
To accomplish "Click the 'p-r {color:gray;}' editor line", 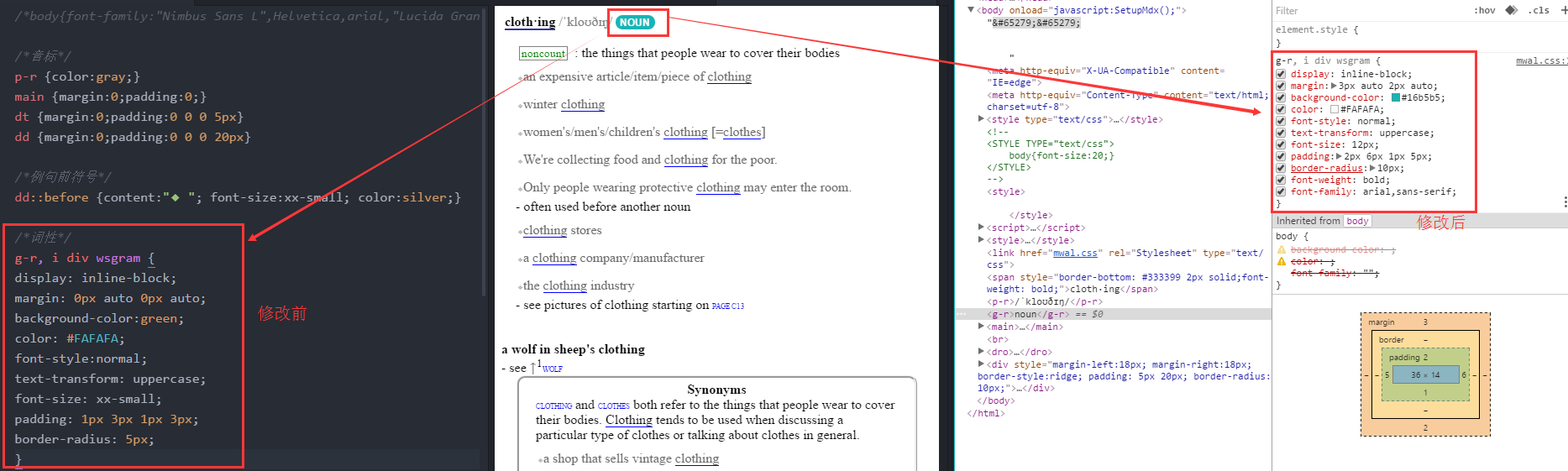I will tap(77, 76).
